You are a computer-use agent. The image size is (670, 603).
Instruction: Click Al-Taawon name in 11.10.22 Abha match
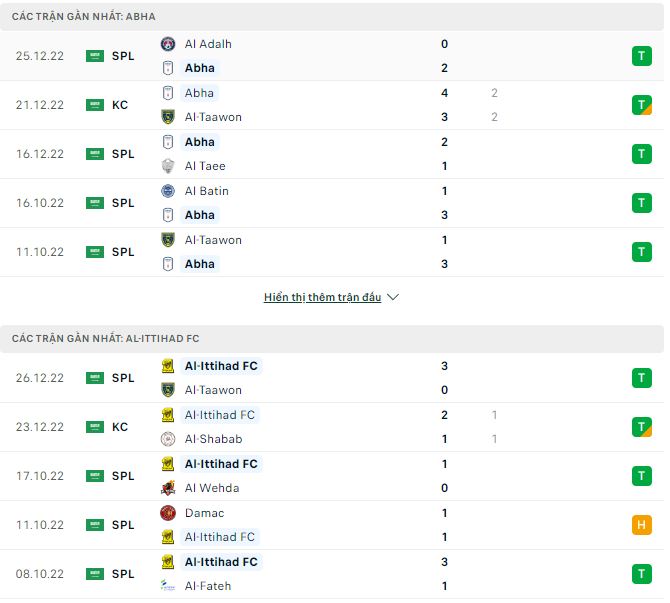(213, 240)
